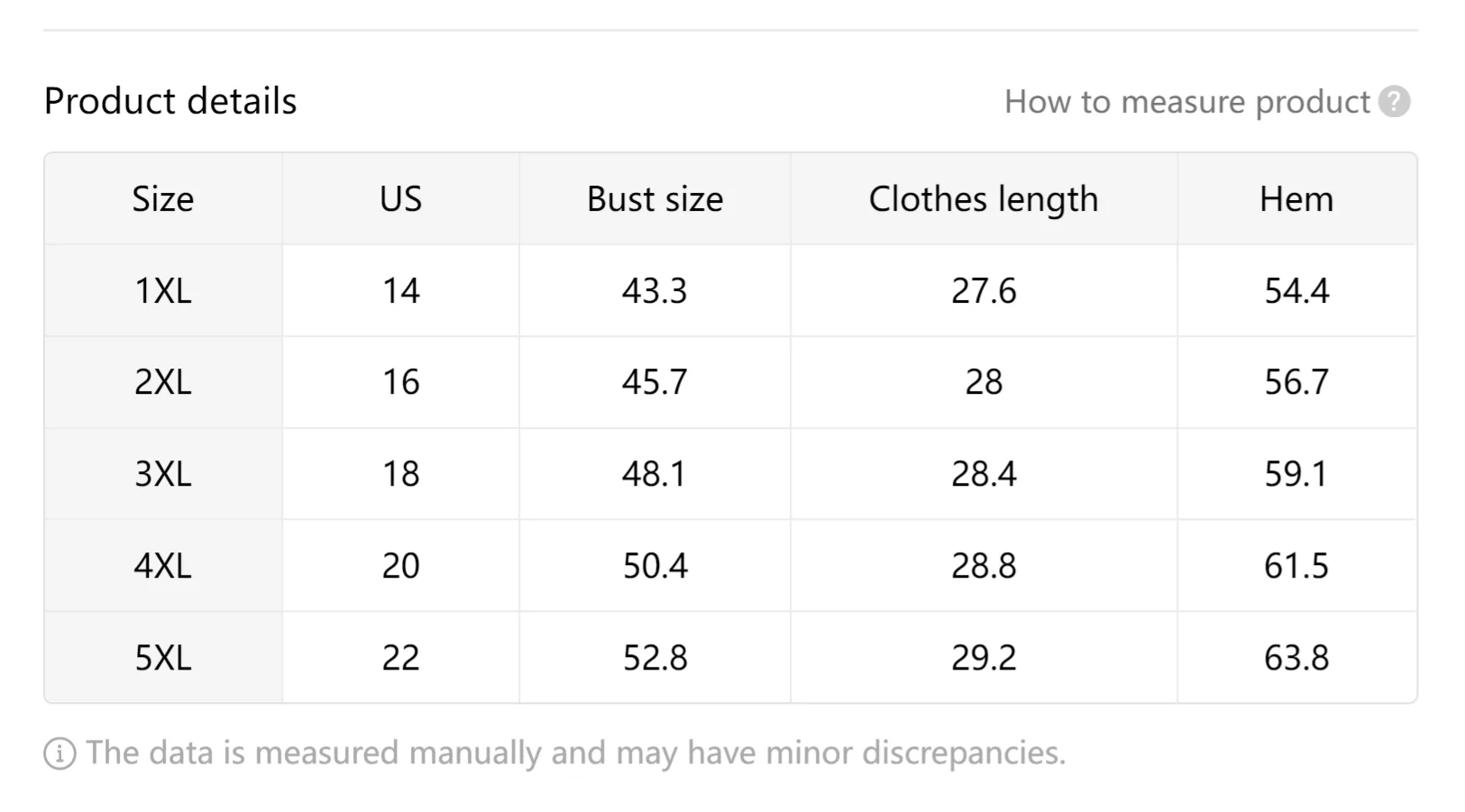Image resolution: width=1465 pixels, height=812 pixels.
Task: Pick the 4XL size row label
Action: (163, 566)
